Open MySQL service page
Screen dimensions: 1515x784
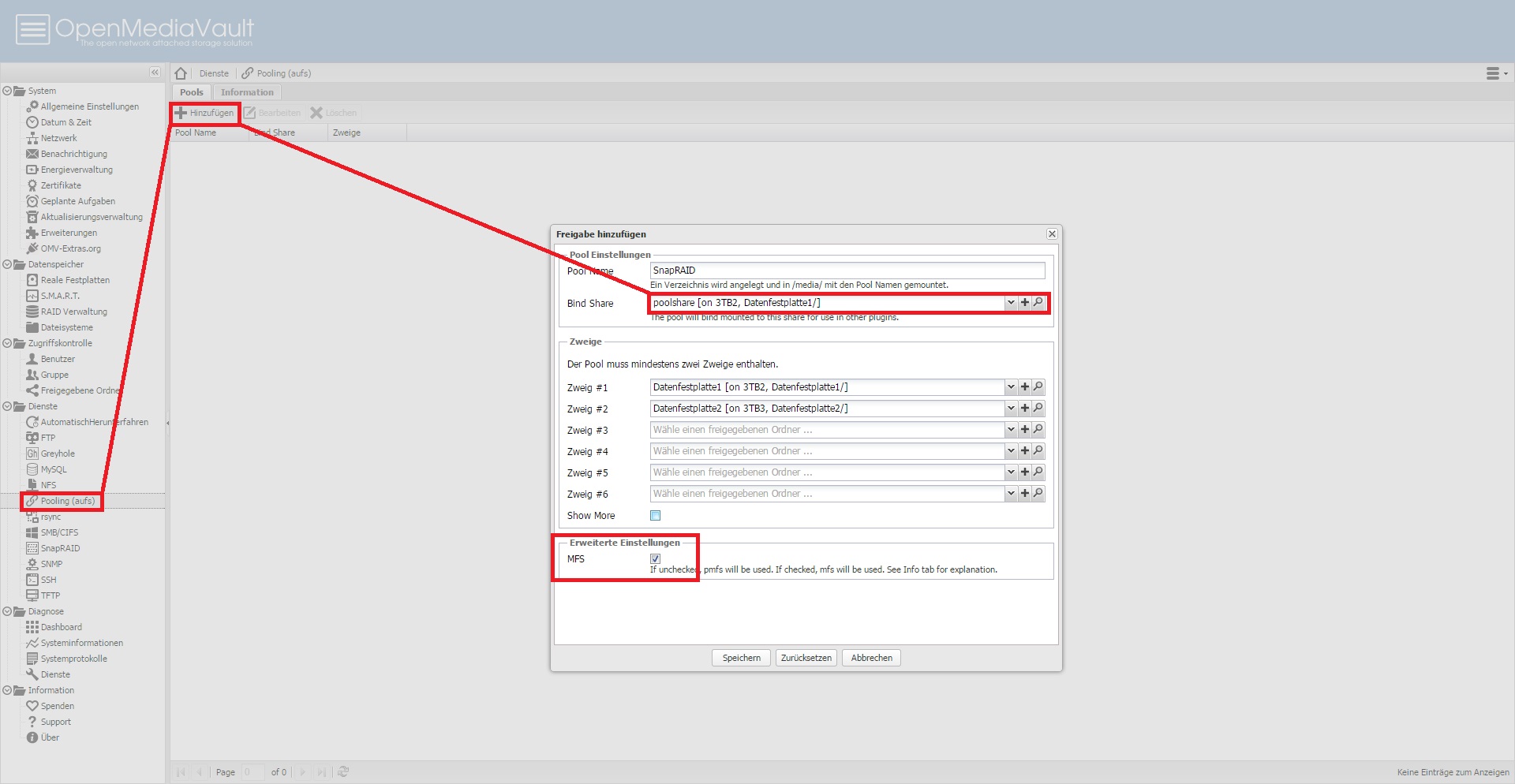54,469
